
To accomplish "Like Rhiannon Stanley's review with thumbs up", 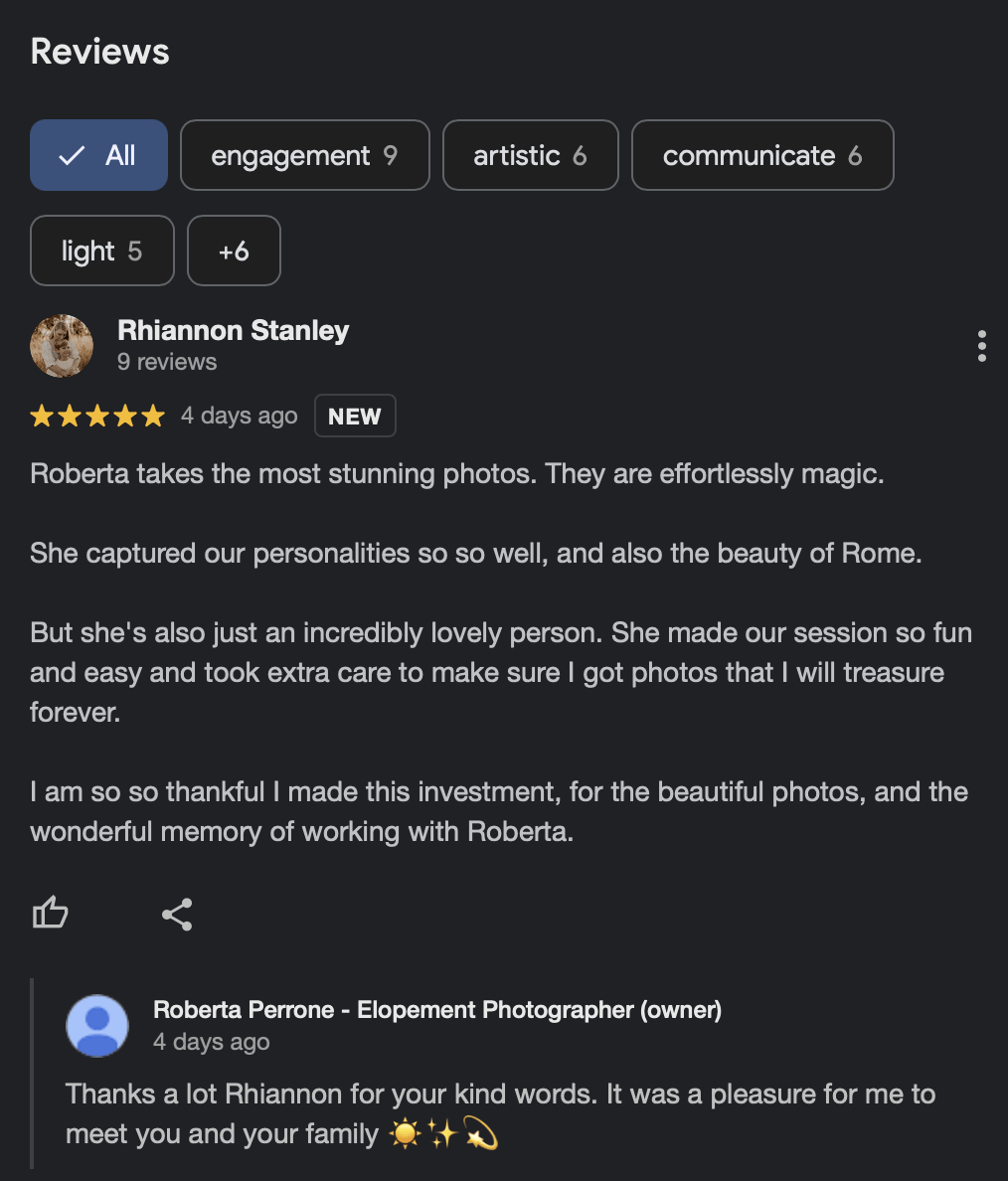I will click(x=51, y=913).
